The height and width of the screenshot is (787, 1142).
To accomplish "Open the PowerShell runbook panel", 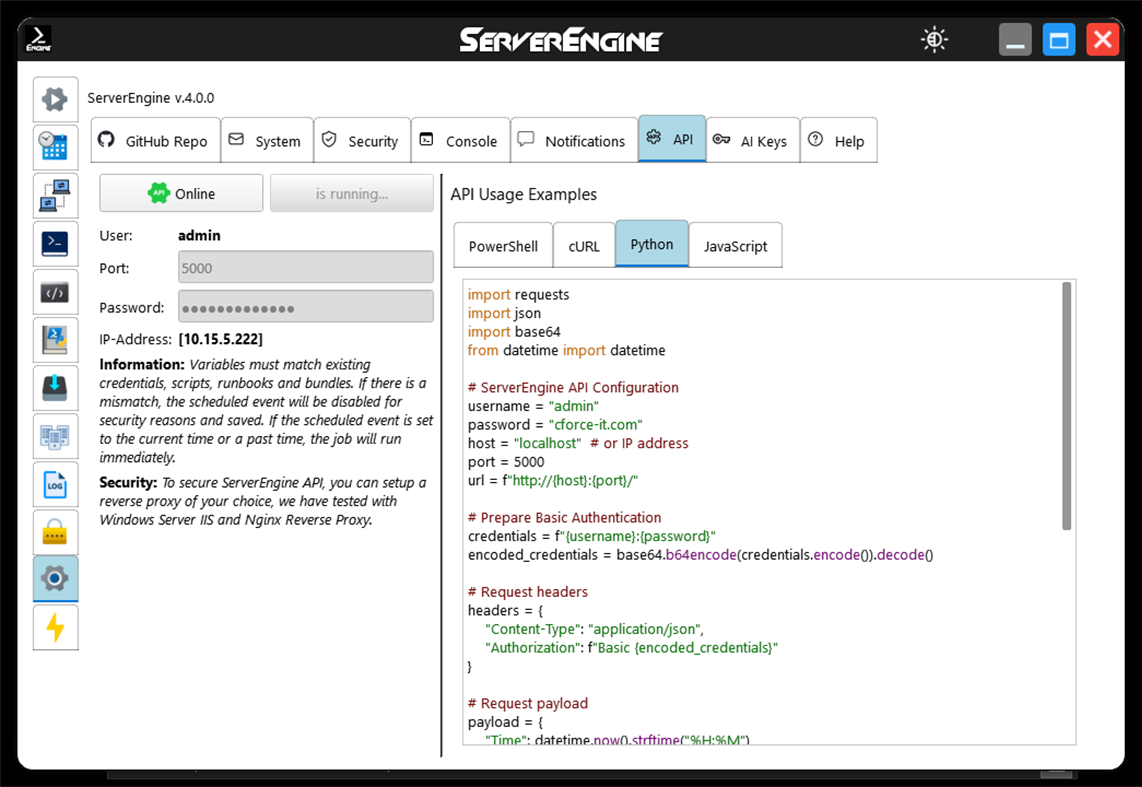I will point(55,339).
